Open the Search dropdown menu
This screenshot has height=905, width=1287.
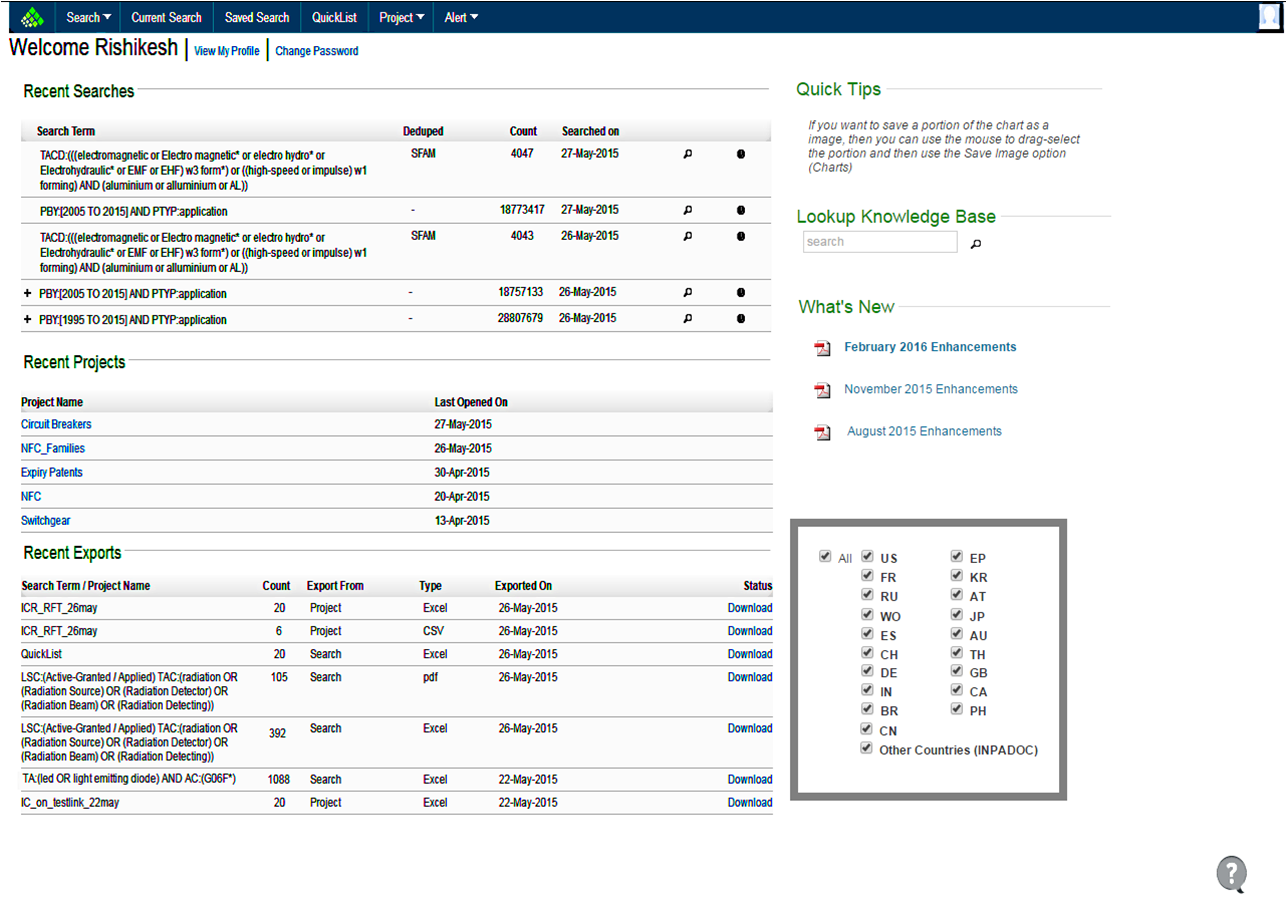(88, 17)
